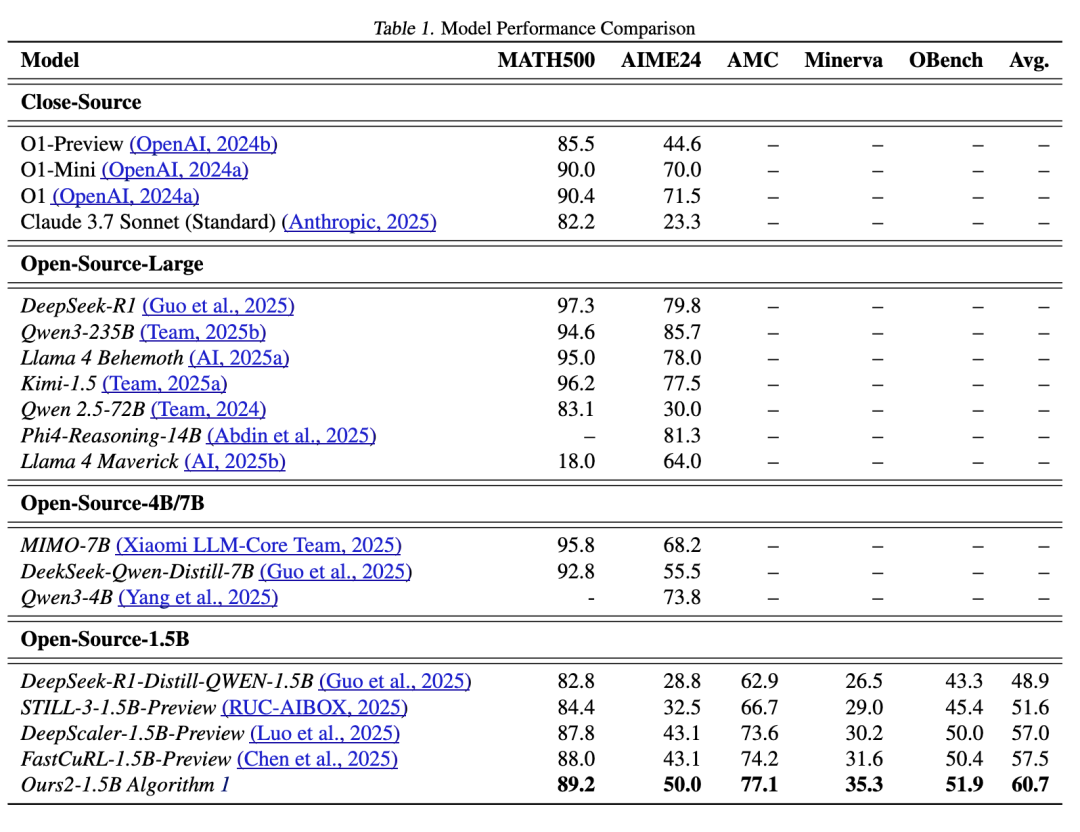
Task: Open the (AI, 2025b) Llama 4 Maverick citation
Action: click(235, 461)
